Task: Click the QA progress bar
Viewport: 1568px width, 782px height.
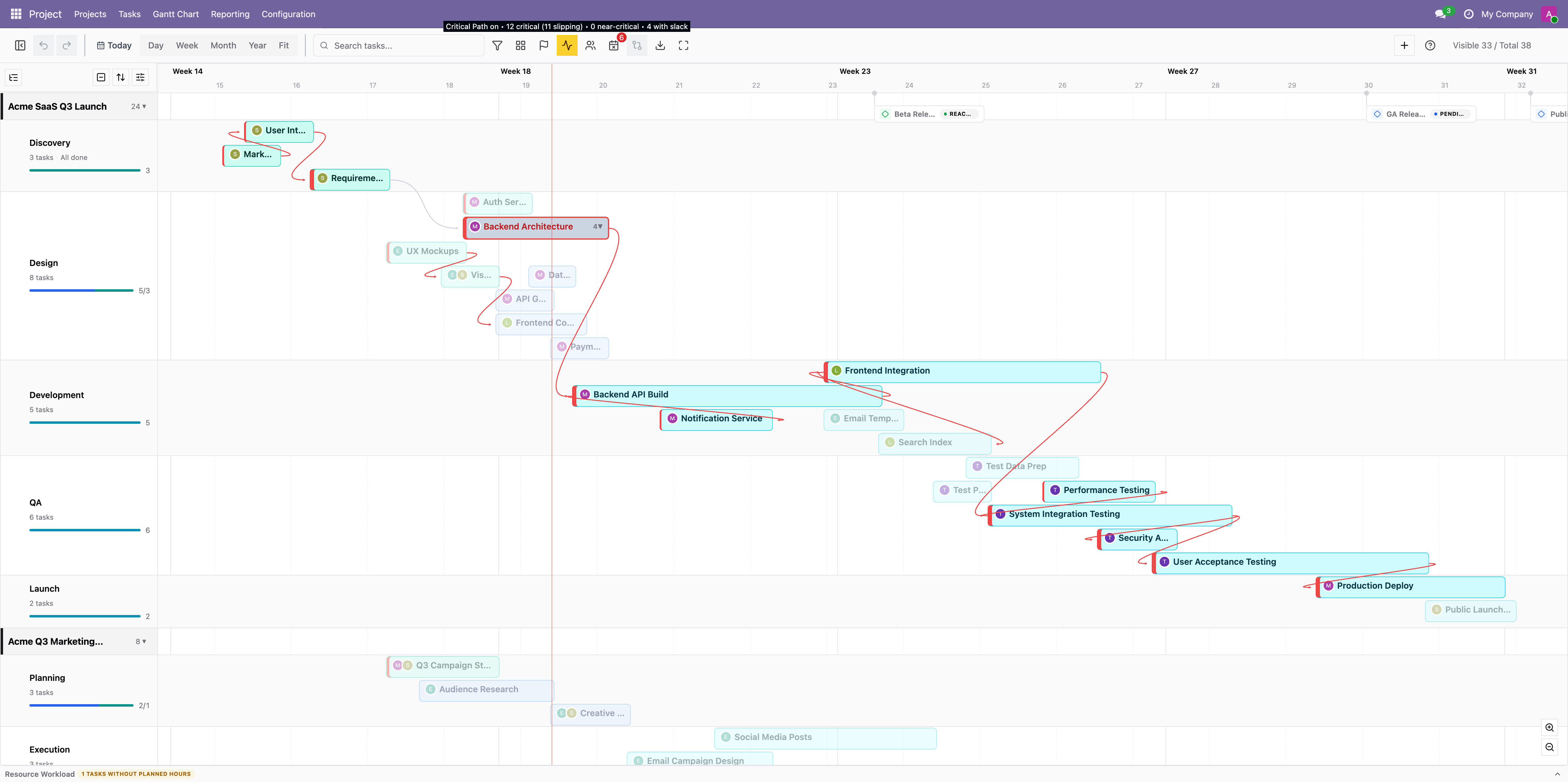Action: [x=85, y=530]
